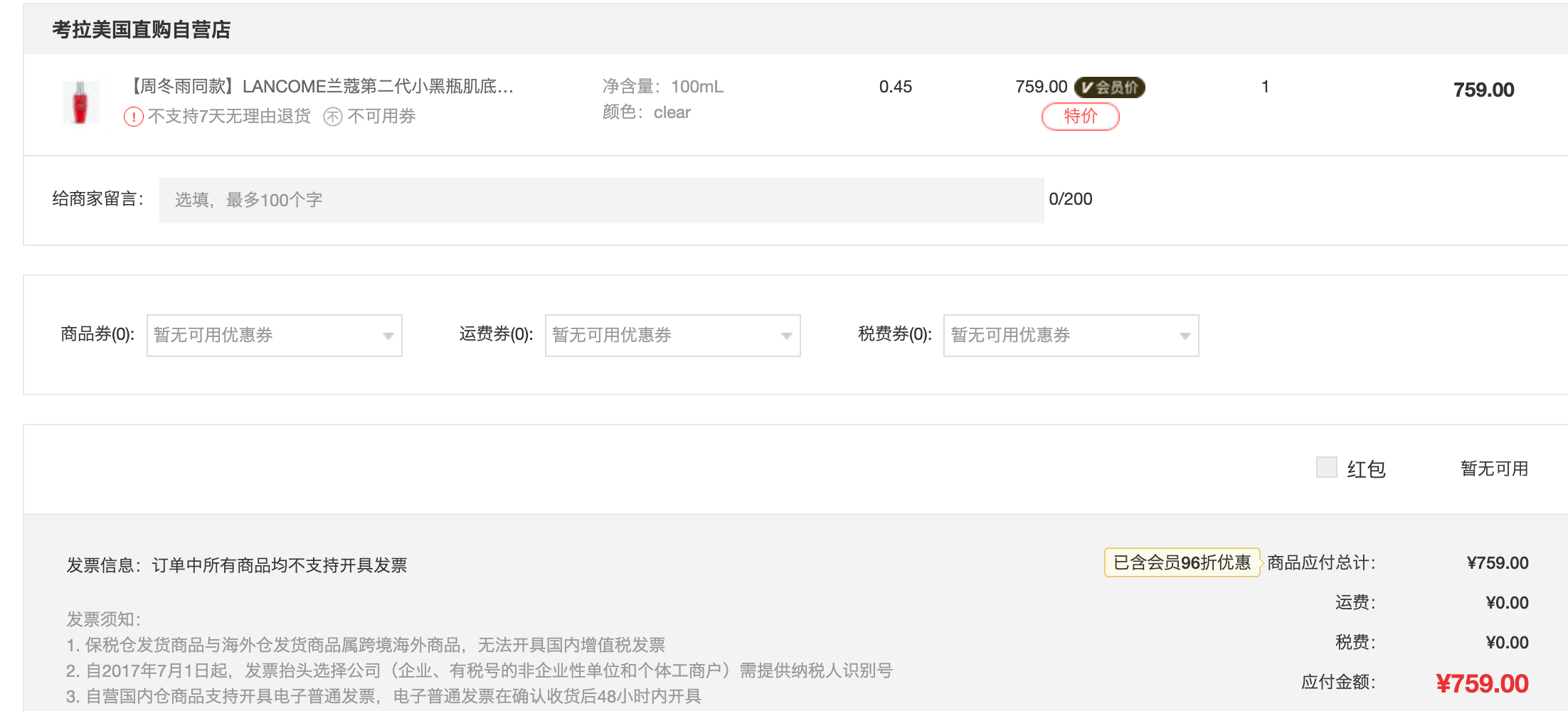1568x711 pixels.
Task: Open the LANCOME兰蔻第二代小黑瓶 product title link
Action: tap(319, 87)
